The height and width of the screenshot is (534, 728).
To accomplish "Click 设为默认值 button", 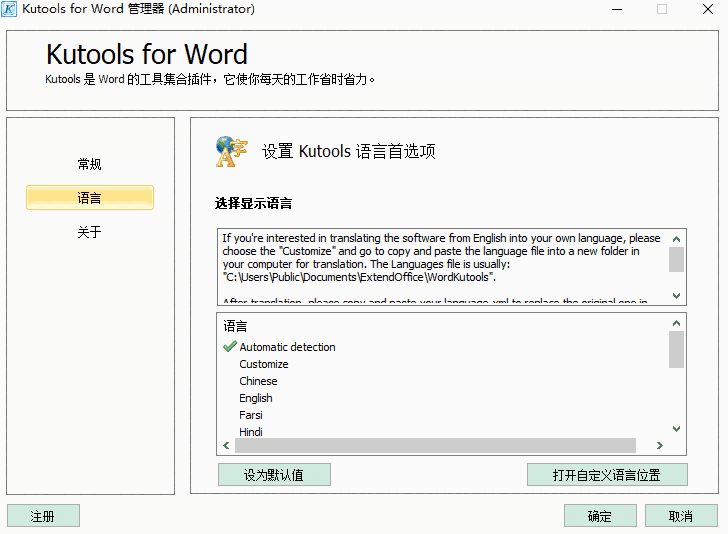I will coord(274,475).
